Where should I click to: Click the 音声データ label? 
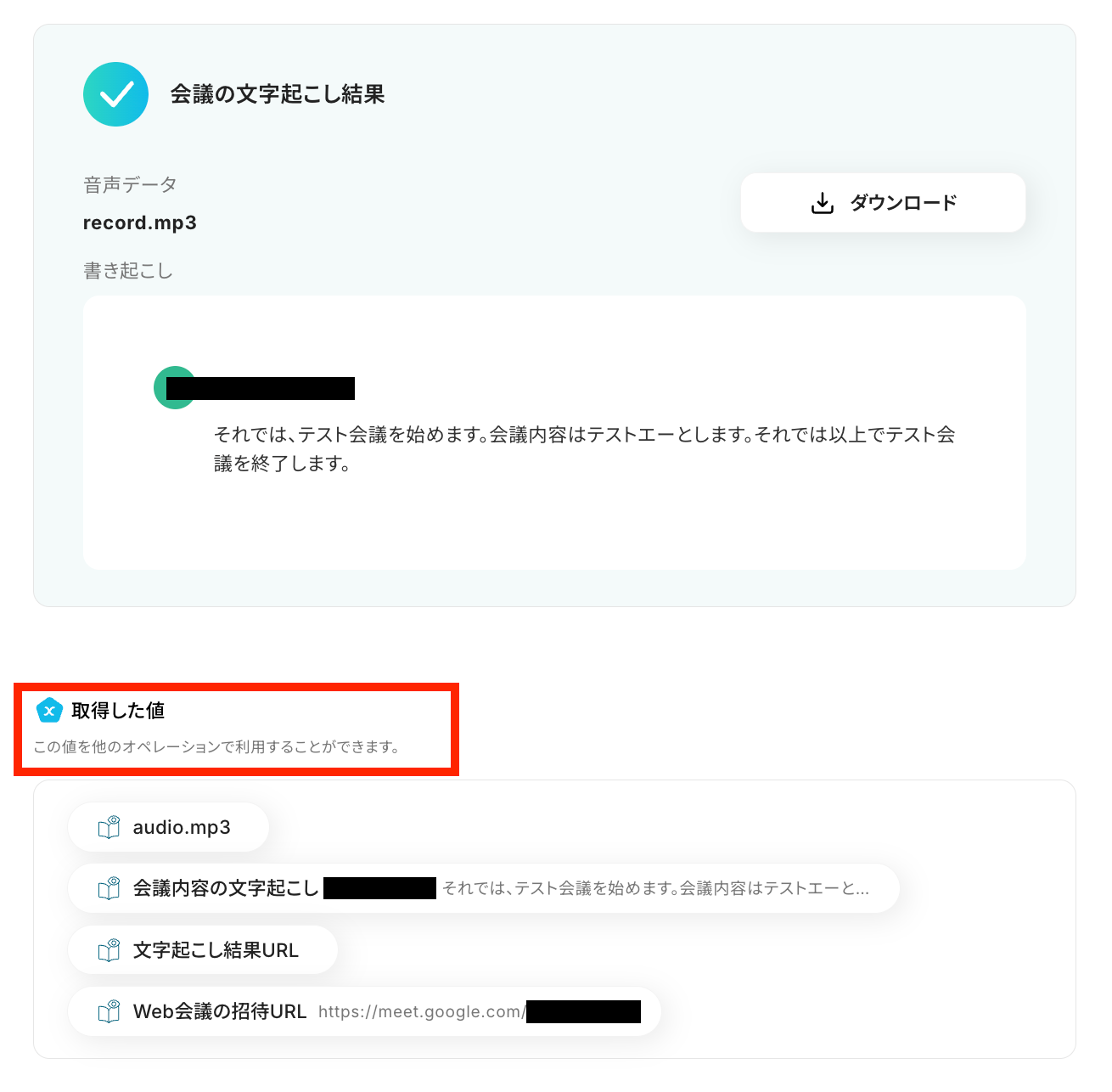click(130, 184)
